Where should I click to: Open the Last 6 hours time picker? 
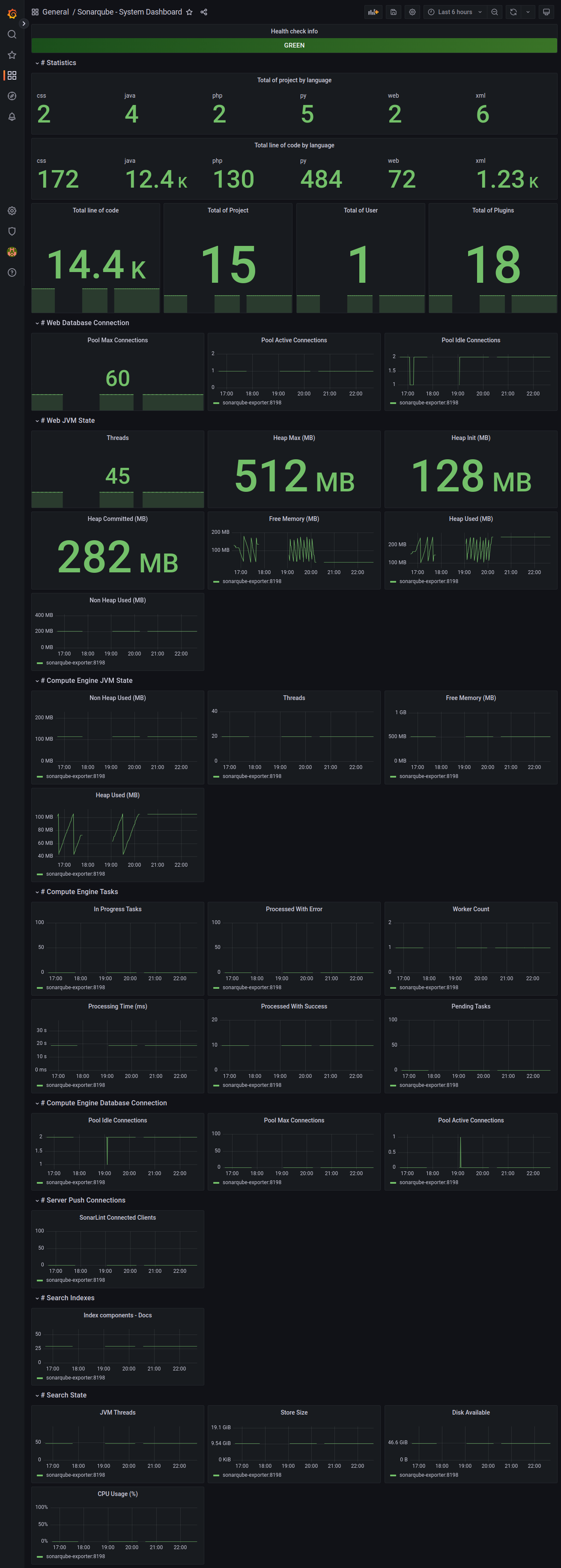click(x=455, y=12)
